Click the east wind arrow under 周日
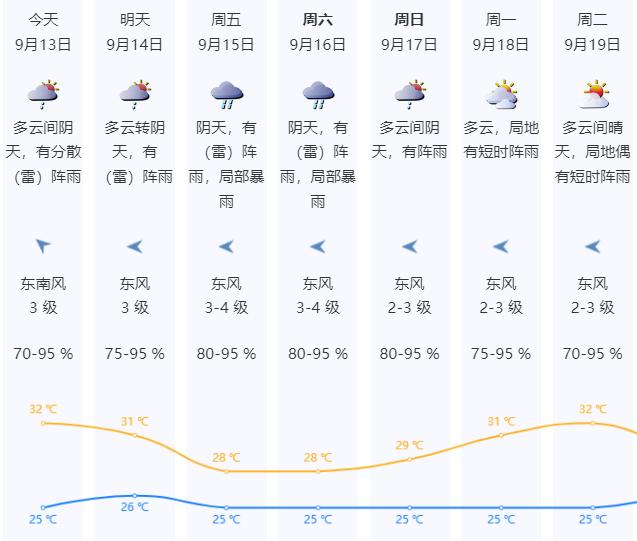 410,246
